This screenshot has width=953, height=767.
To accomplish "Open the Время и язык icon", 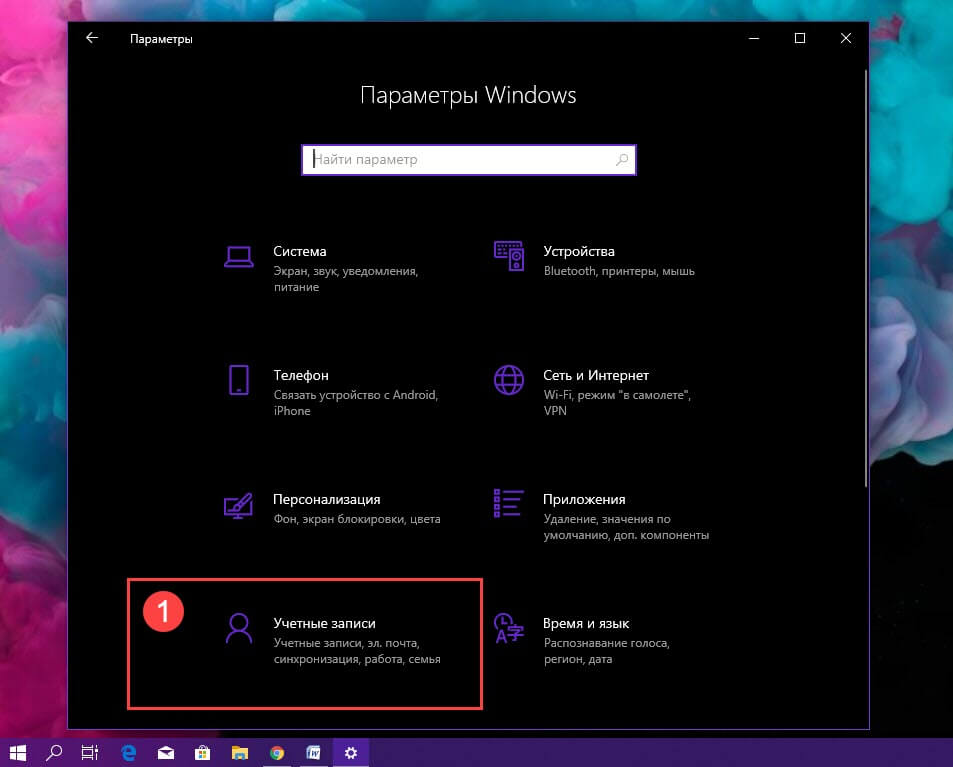I will (x=509, y=628).
